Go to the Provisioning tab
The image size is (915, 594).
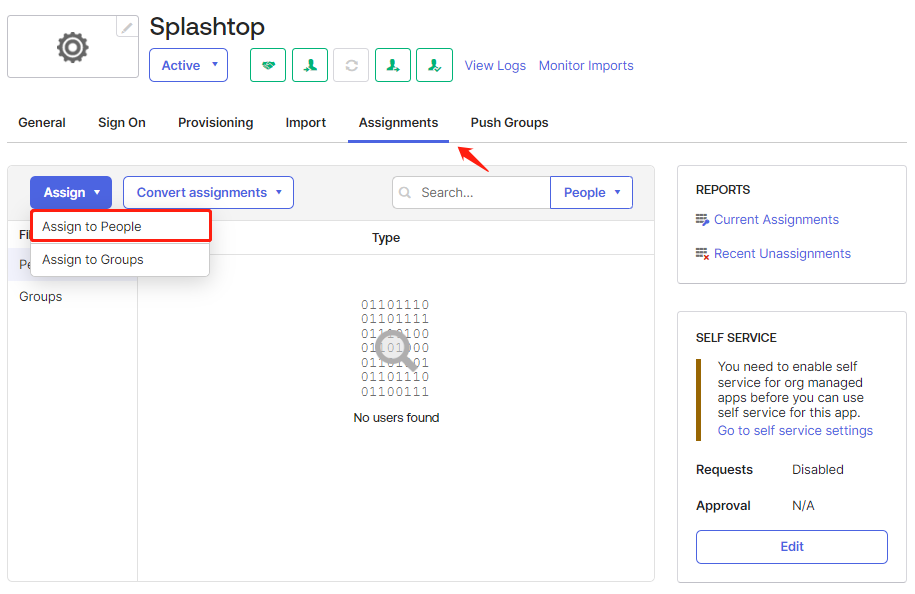pyautogui.click(x=216, y=123)
